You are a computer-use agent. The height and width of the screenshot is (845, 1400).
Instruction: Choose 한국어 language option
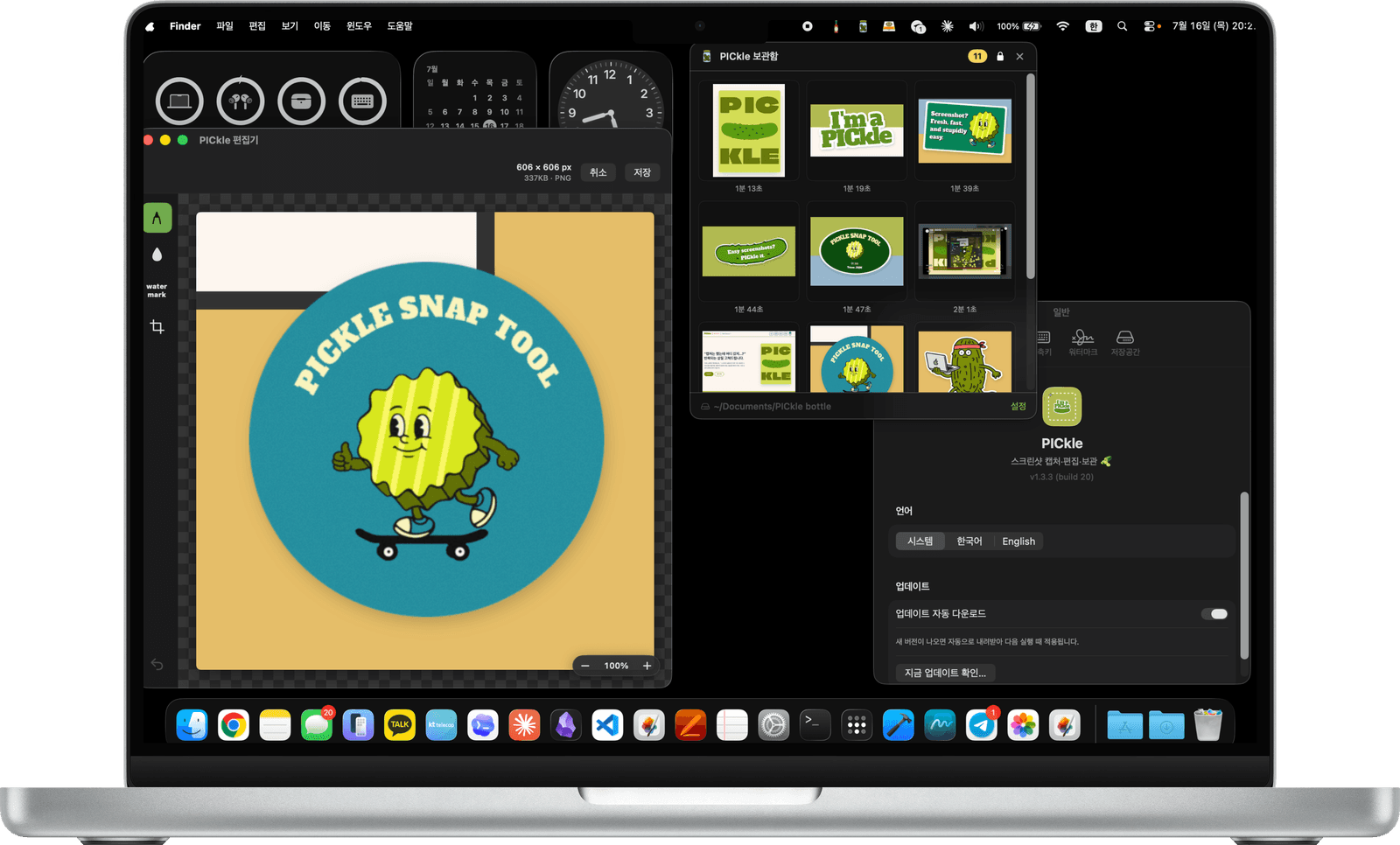[x=969, y=541]
